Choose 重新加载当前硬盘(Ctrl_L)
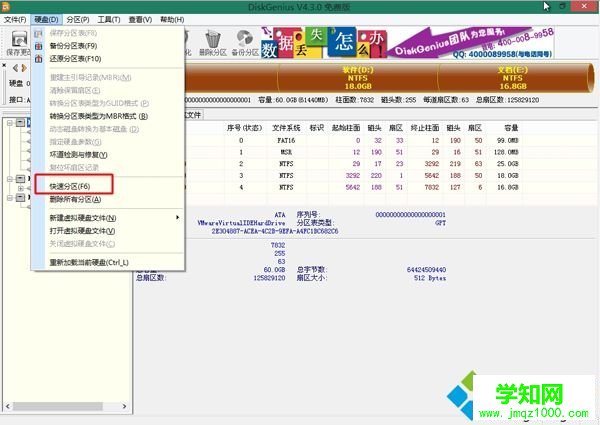This screenshot has width=600, height=425. pos(108,263)
